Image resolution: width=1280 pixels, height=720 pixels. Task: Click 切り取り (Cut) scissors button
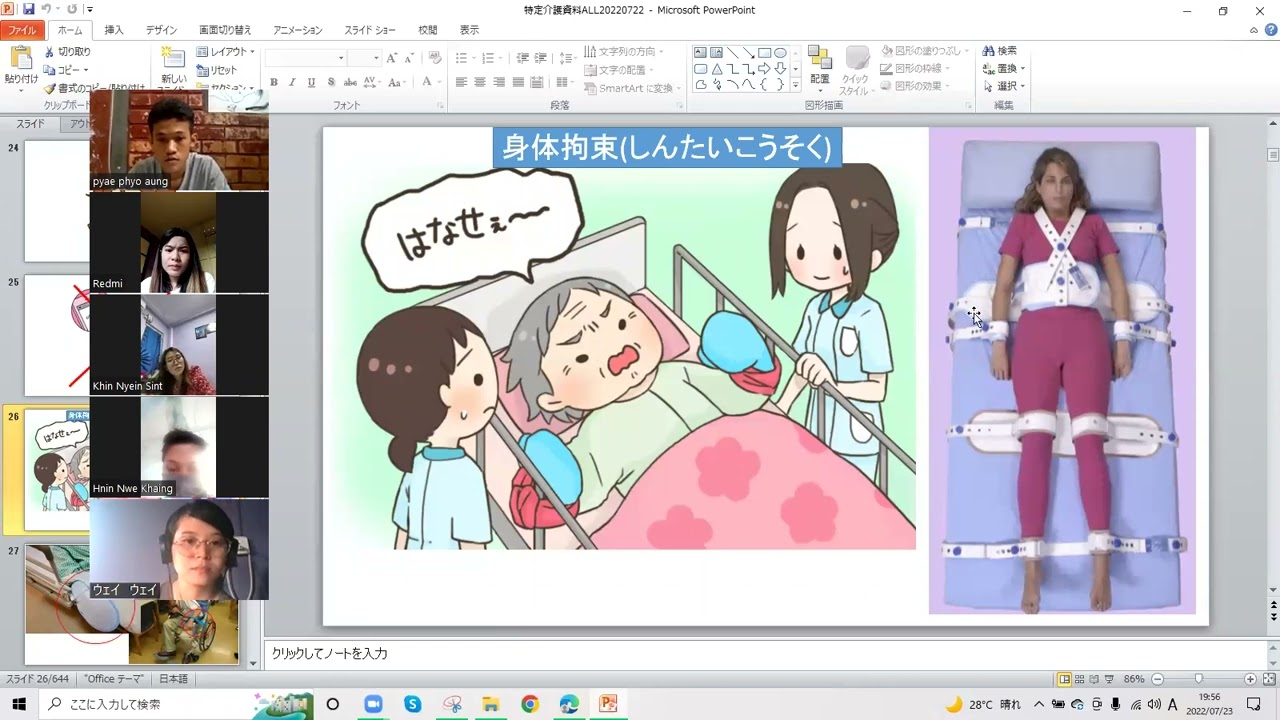coord(67,51)
